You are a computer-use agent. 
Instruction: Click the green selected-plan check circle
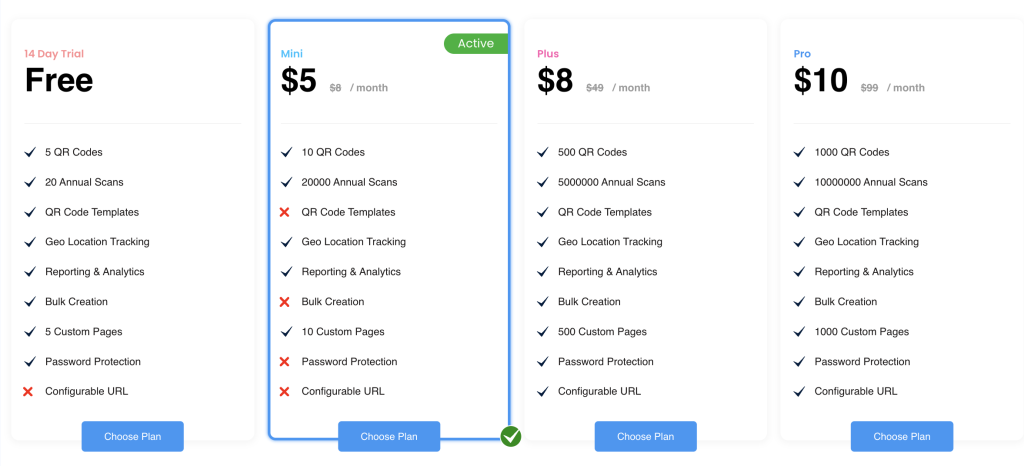point(511,436)
